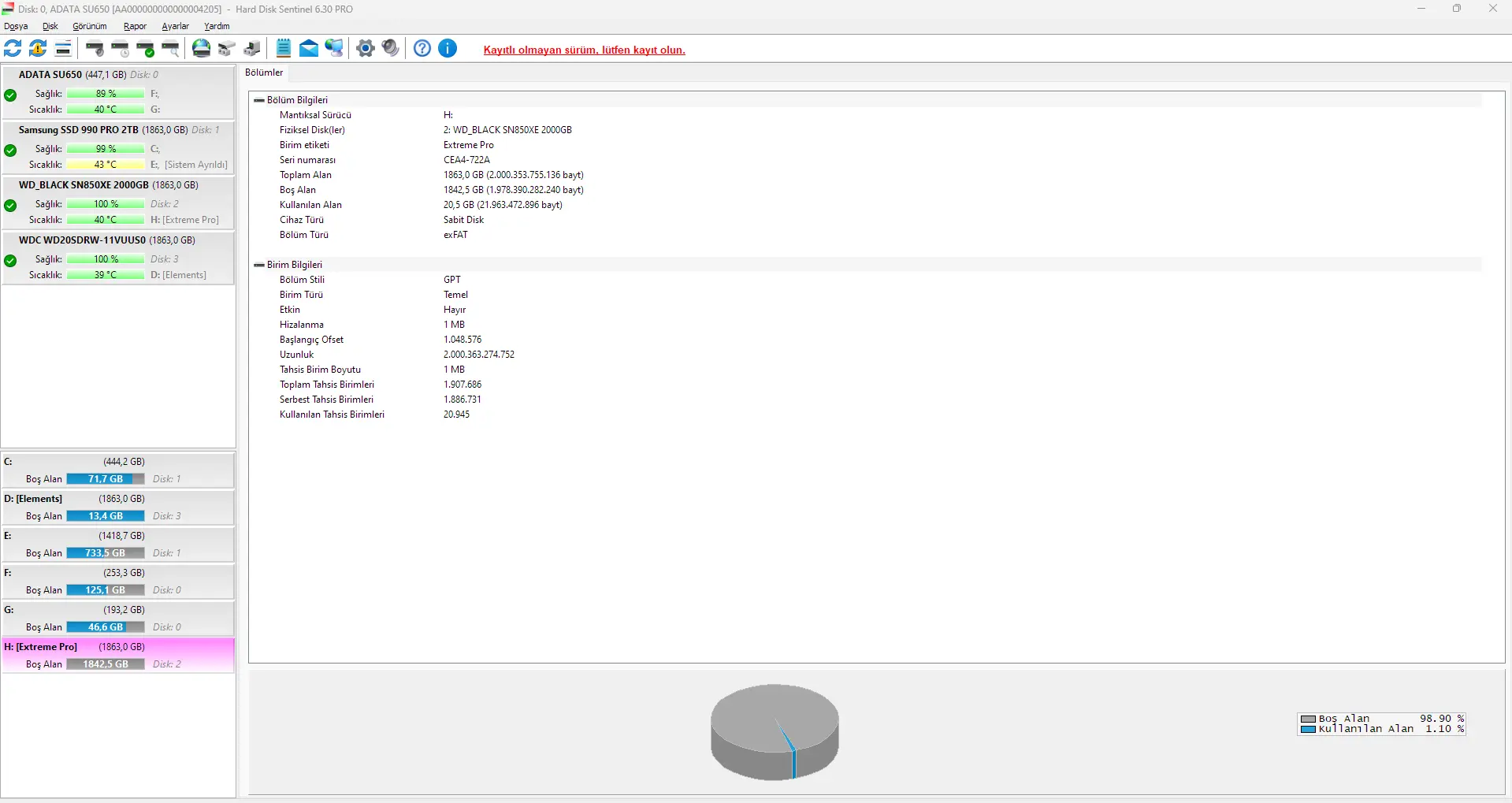1512x803 pixels.
Task: Open the Rapor menu
Action: click(135, 26)
